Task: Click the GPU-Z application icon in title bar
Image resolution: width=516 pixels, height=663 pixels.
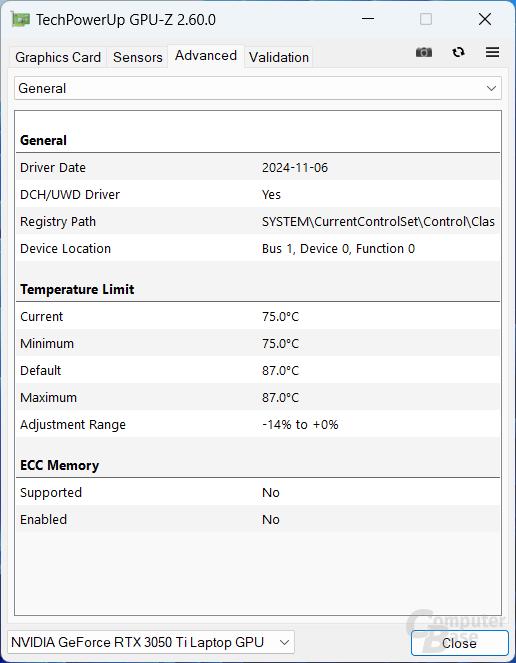Action: 20,19
